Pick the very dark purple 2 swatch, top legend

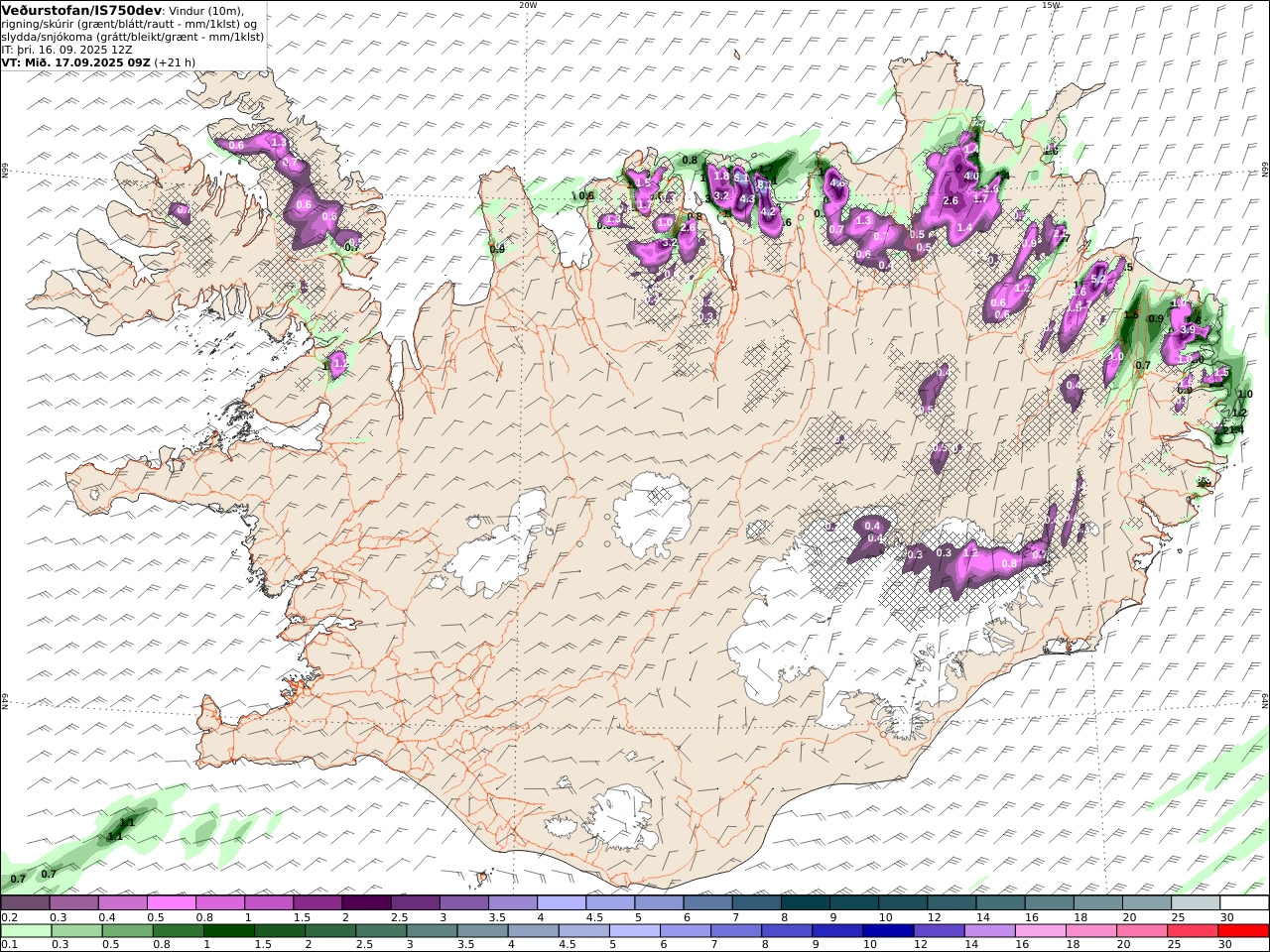(x=365, y=903)
